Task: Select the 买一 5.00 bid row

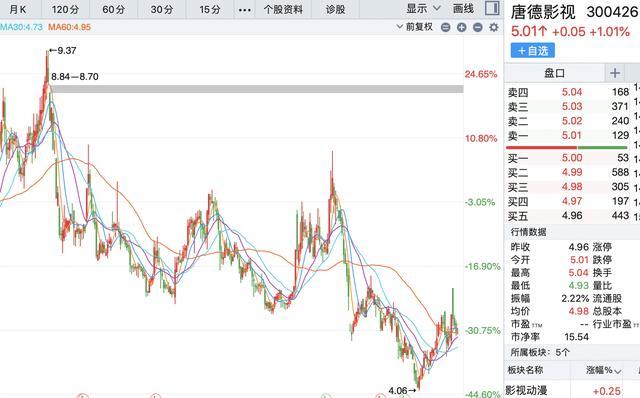Action: (x=568, y=158)
